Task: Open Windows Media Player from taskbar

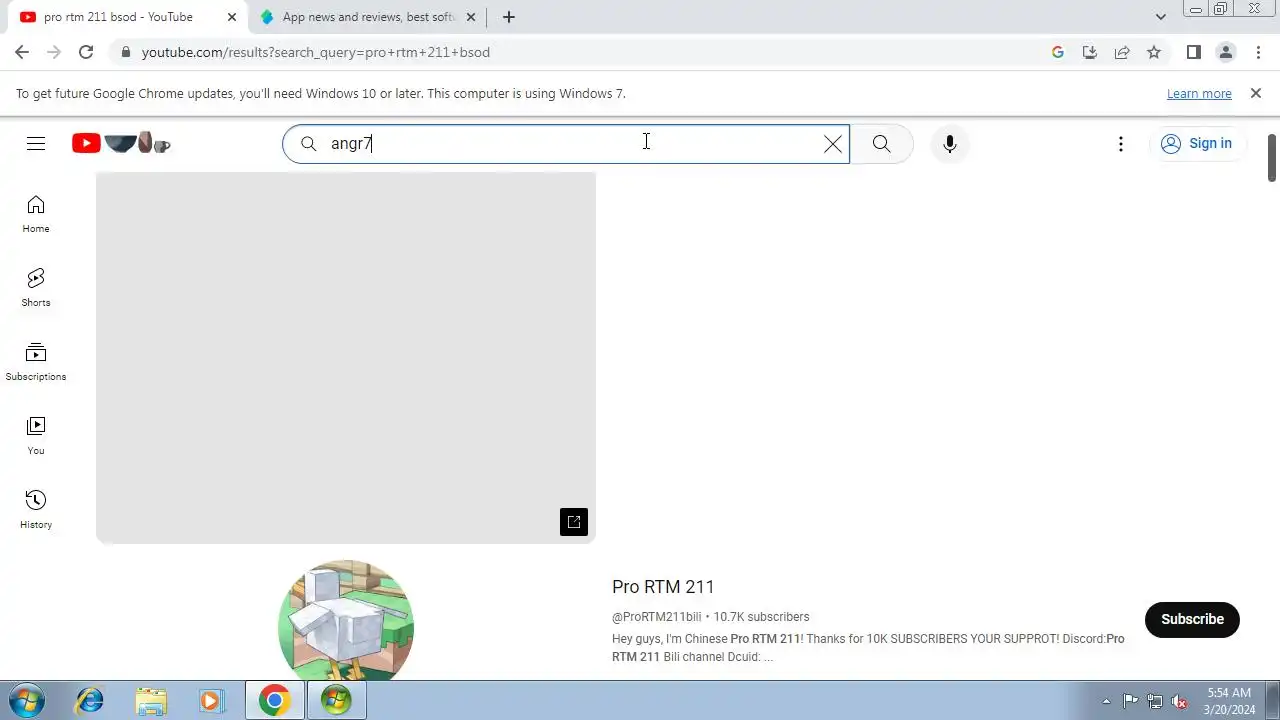Action: [x=211, y=701]
